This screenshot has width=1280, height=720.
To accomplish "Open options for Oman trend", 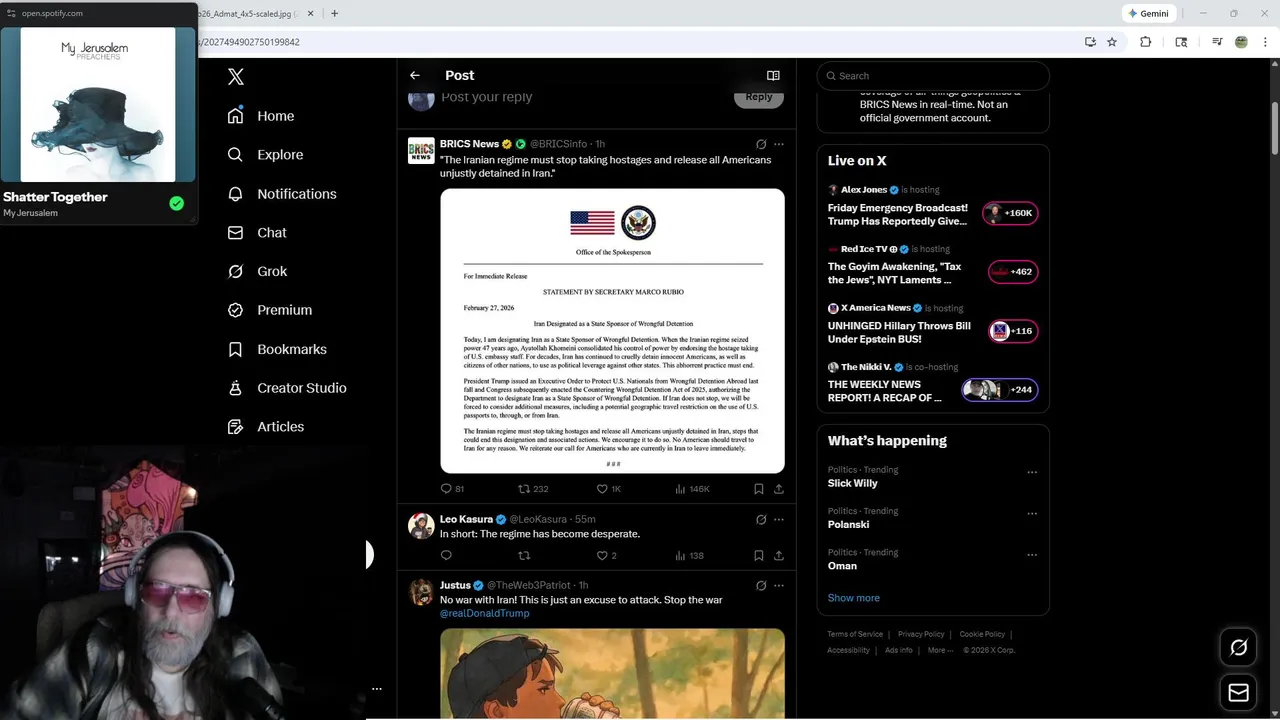I will coord(1032,555).
